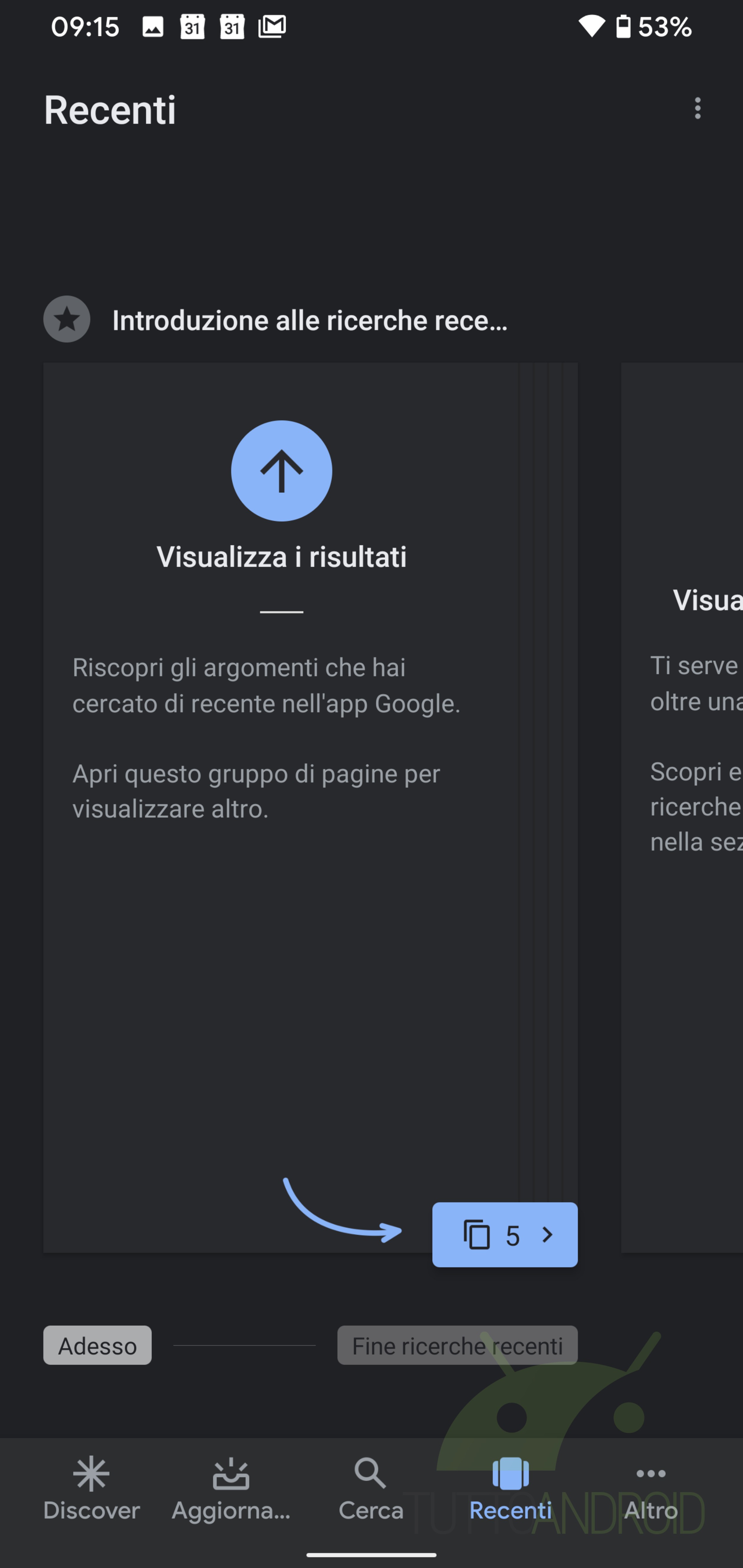The width and height of the screenshot is (743, 1568).
Task: Tap the stacked pages icon next to 5
Action: pos(476,1234)
